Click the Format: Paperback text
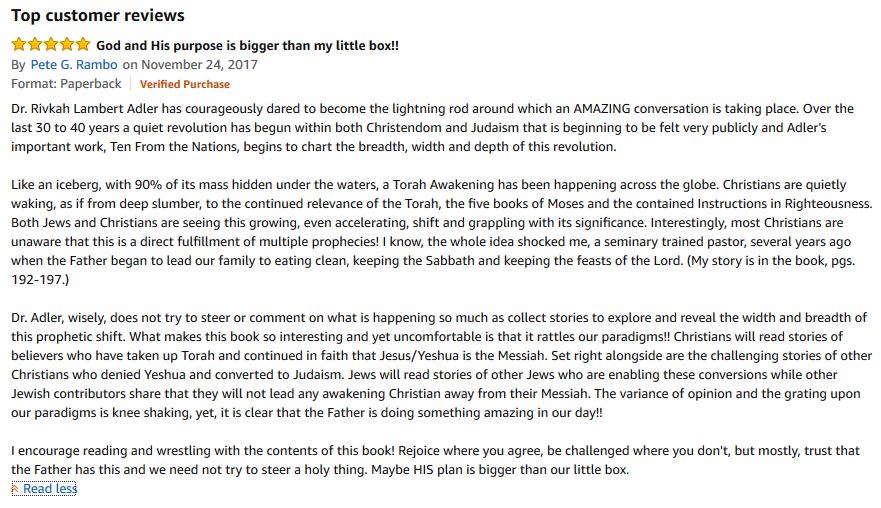The width and height of the screenshot is (881, 508). click(66, 84)
